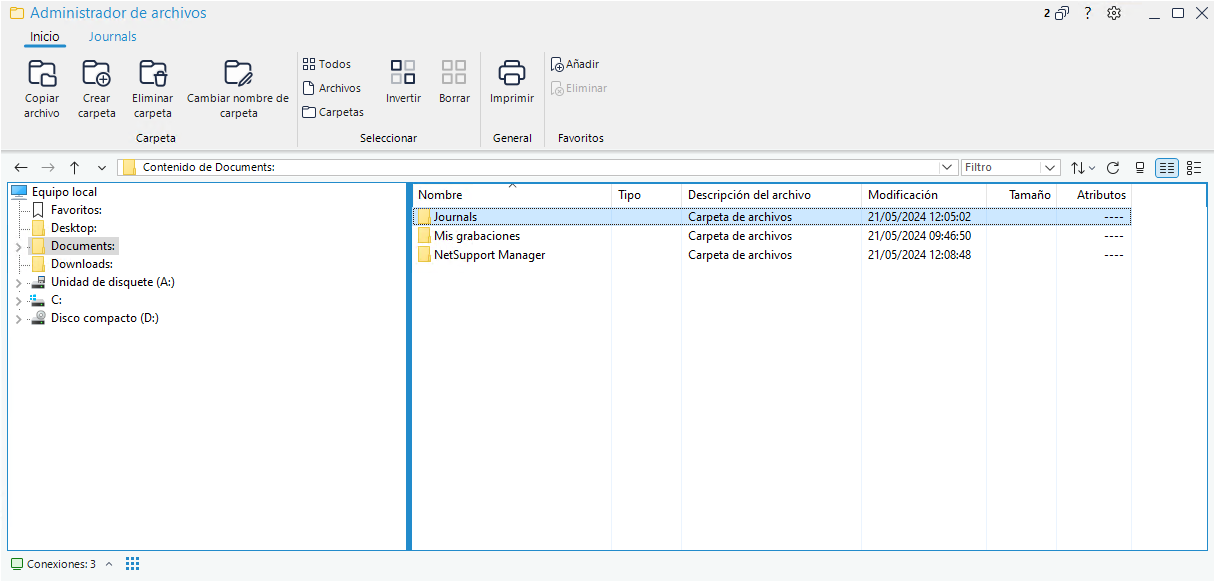Switch to the Journals ribbon tab

click(113, 37)
